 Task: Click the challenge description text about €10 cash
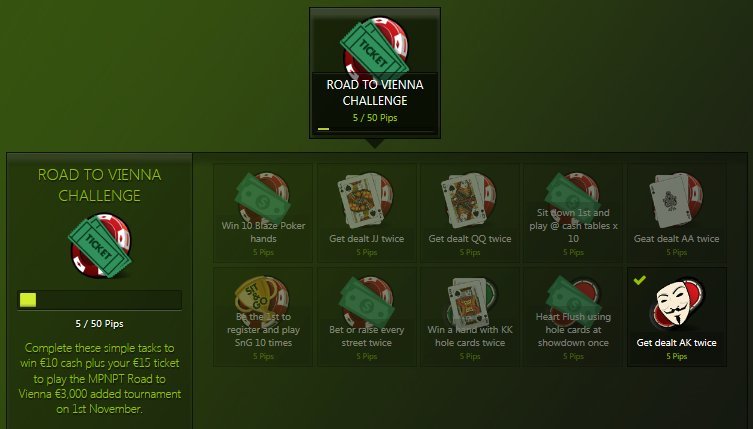[100, 378]
